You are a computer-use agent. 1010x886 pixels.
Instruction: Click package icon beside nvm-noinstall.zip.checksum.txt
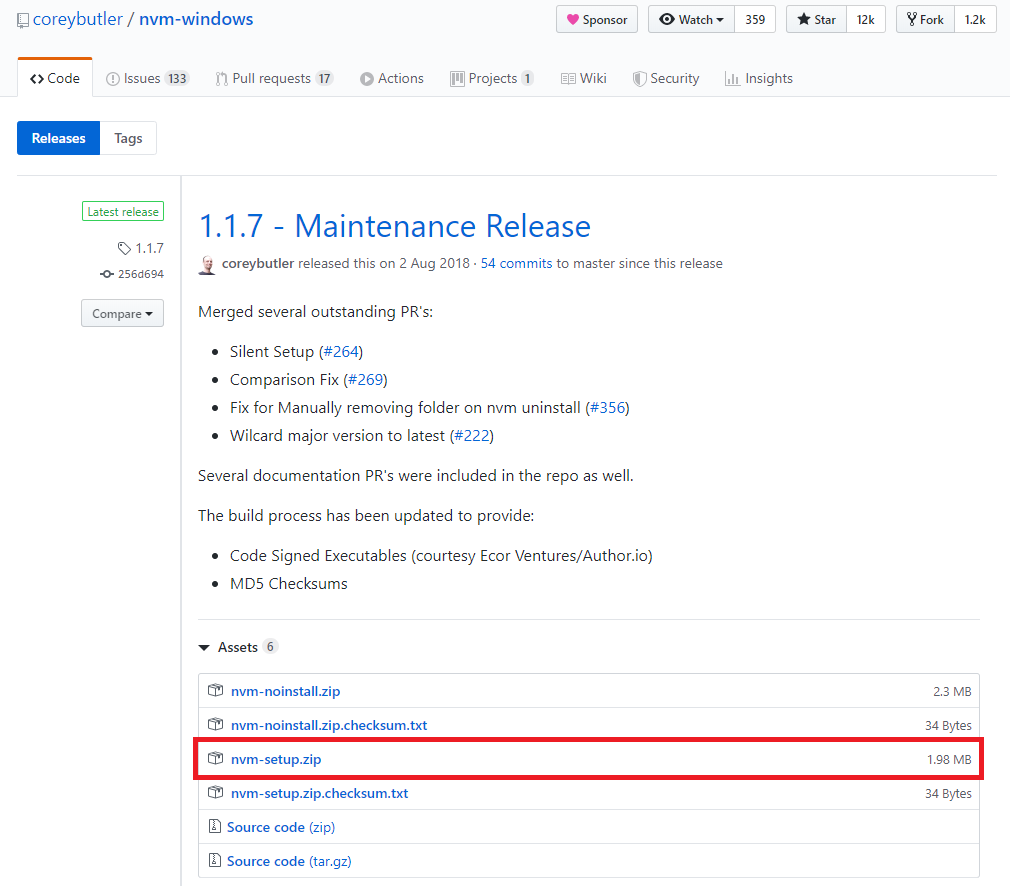[215, 724]
